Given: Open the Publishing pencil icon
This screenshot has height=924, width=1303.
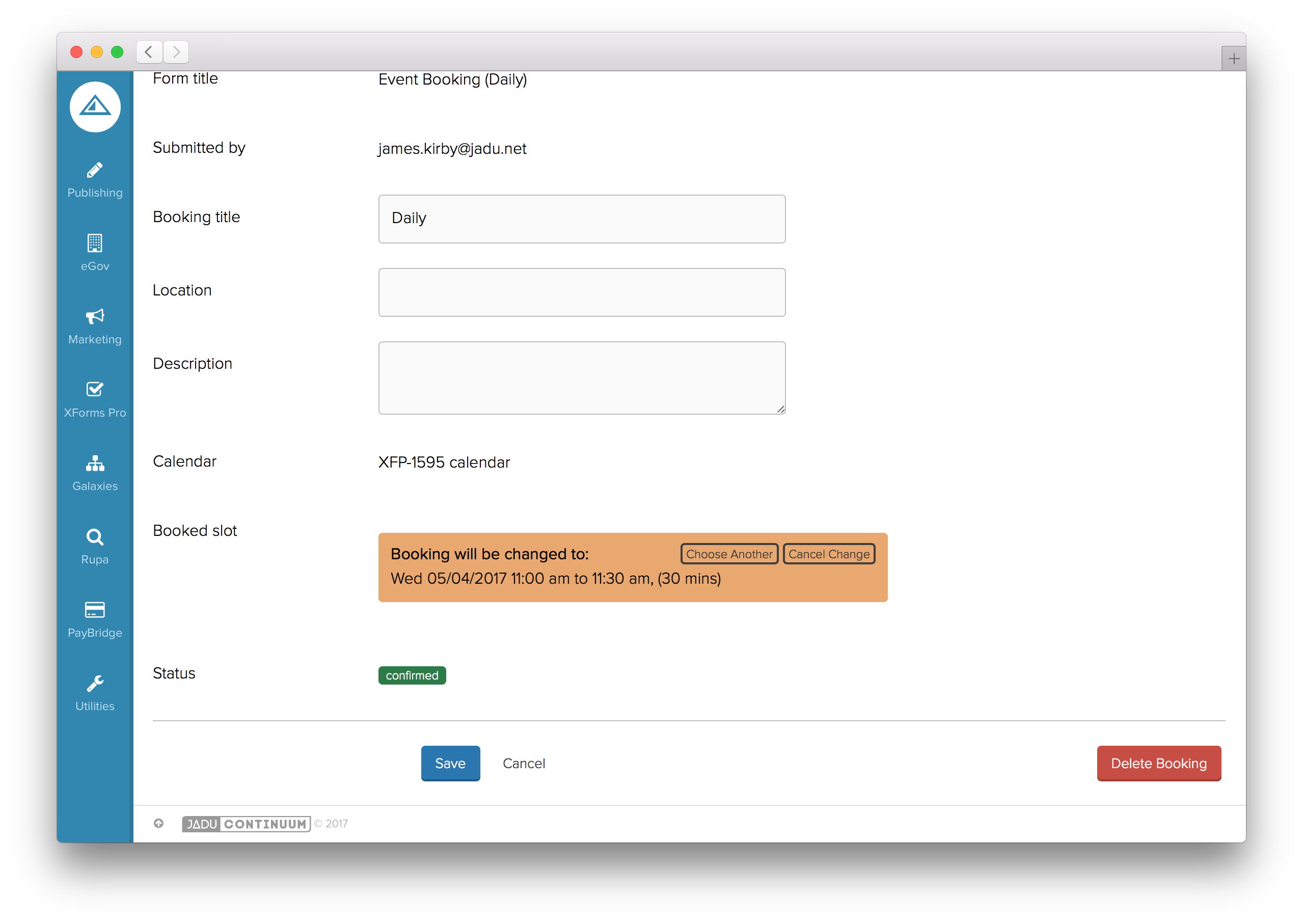Looking at the screenshot, I should click(94, 170).
